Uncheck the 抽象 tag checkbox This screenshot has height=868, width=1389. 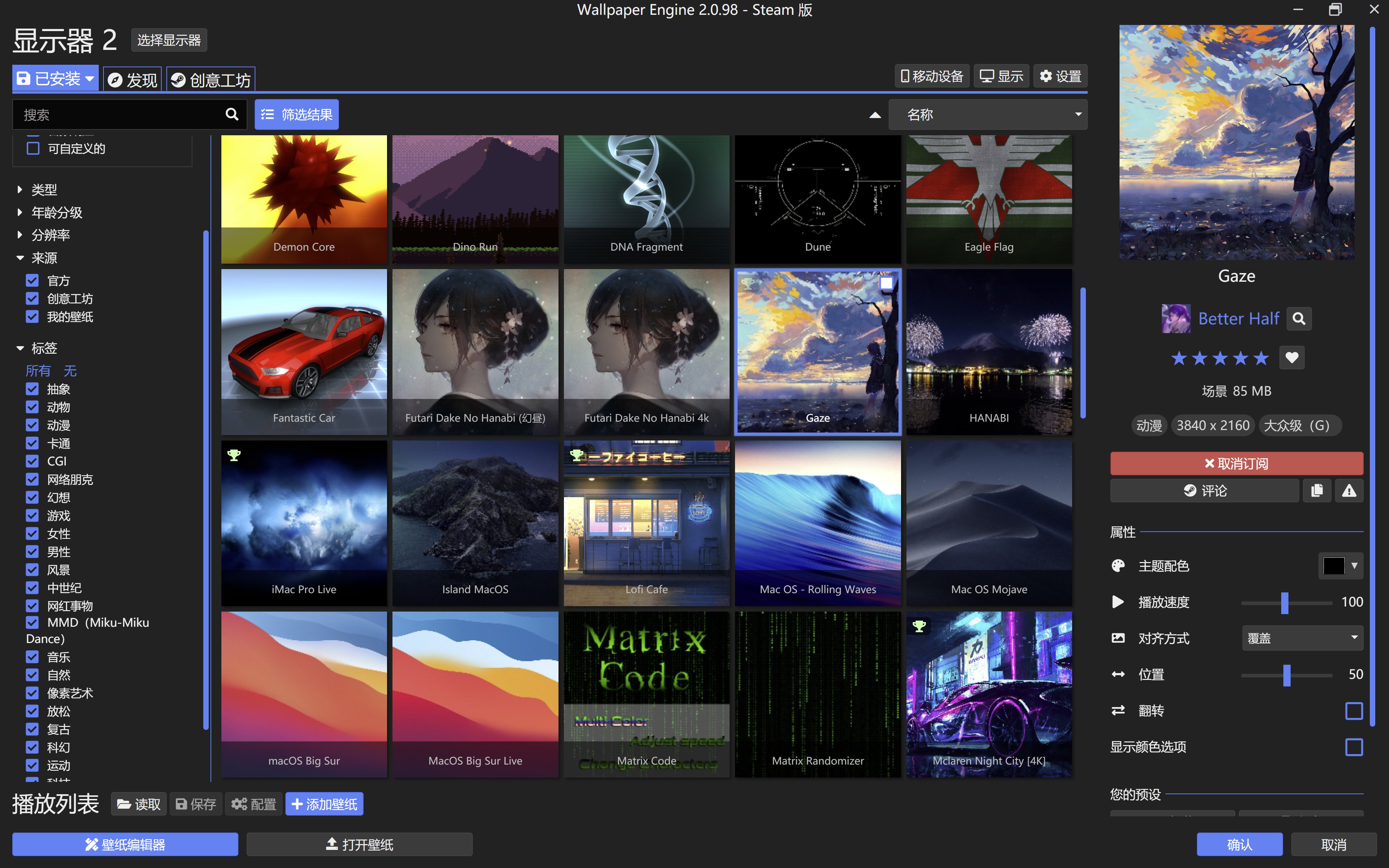[x=32, y=389]
